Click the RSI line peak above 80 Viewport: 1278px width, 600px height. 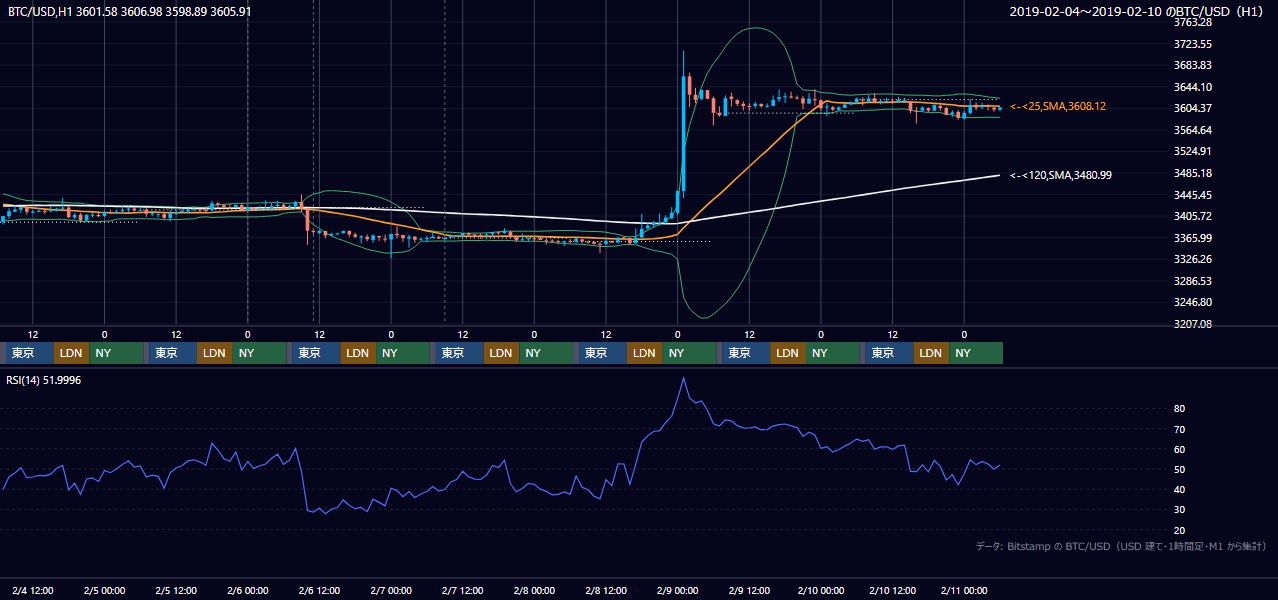[x=683, y=379]
